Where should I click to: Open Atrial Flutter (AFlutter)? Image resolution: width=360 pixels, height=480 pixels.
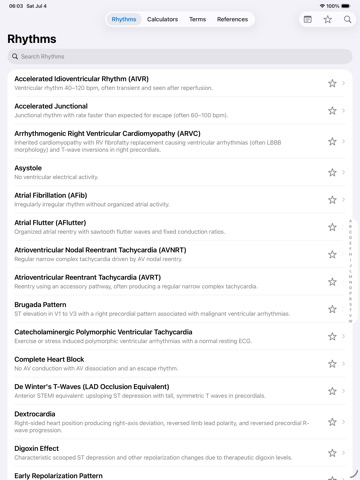click(180, 227)
